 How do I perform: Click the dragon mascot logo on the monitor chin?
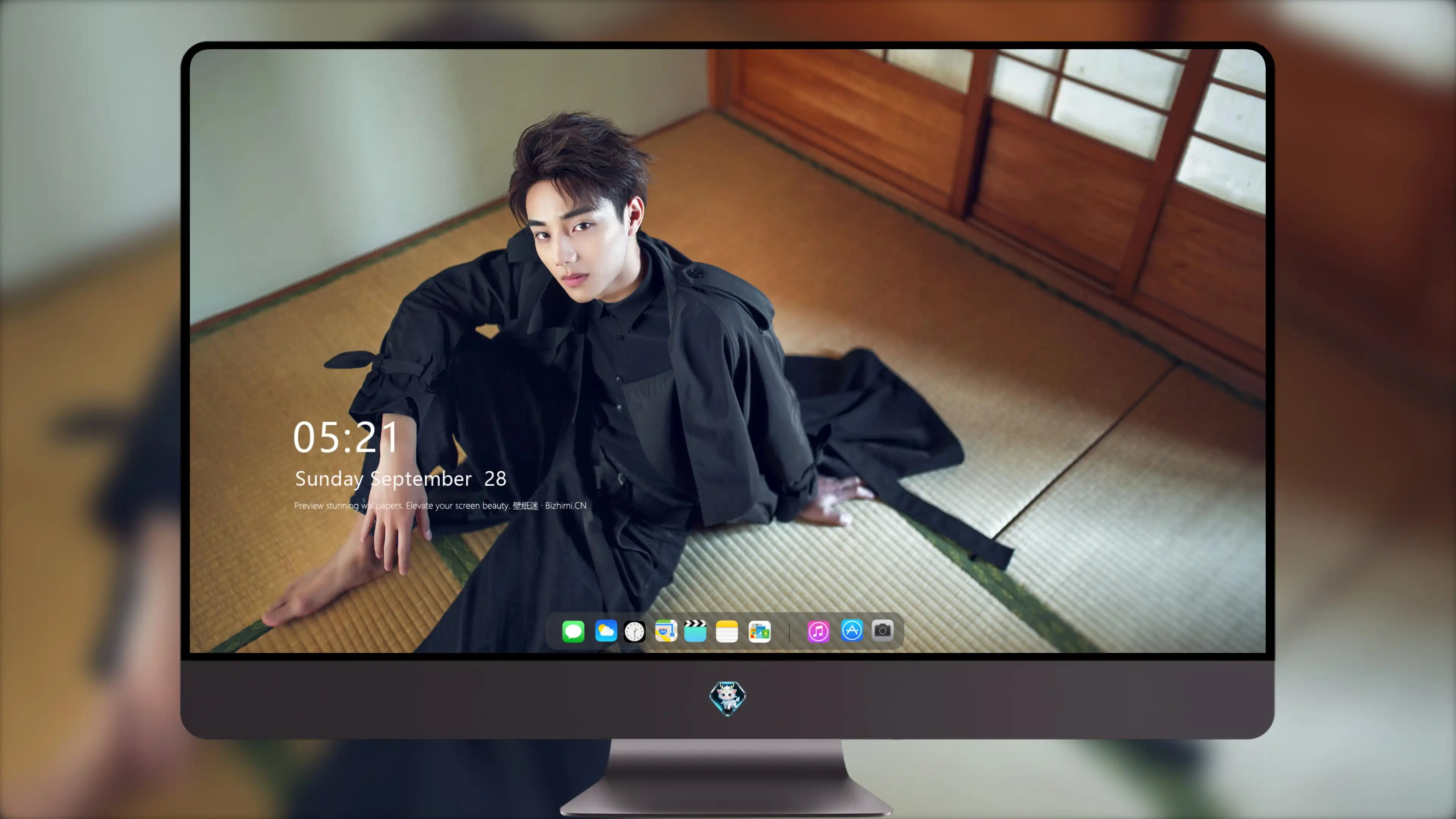728,698
